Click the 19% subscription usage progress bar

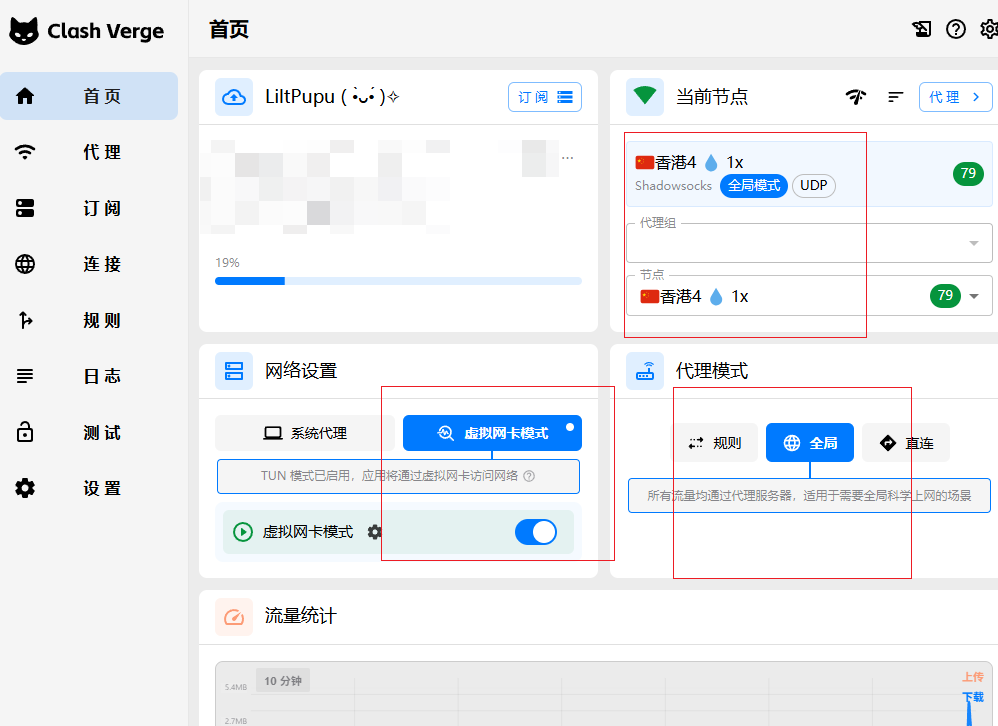click(398, 281)
